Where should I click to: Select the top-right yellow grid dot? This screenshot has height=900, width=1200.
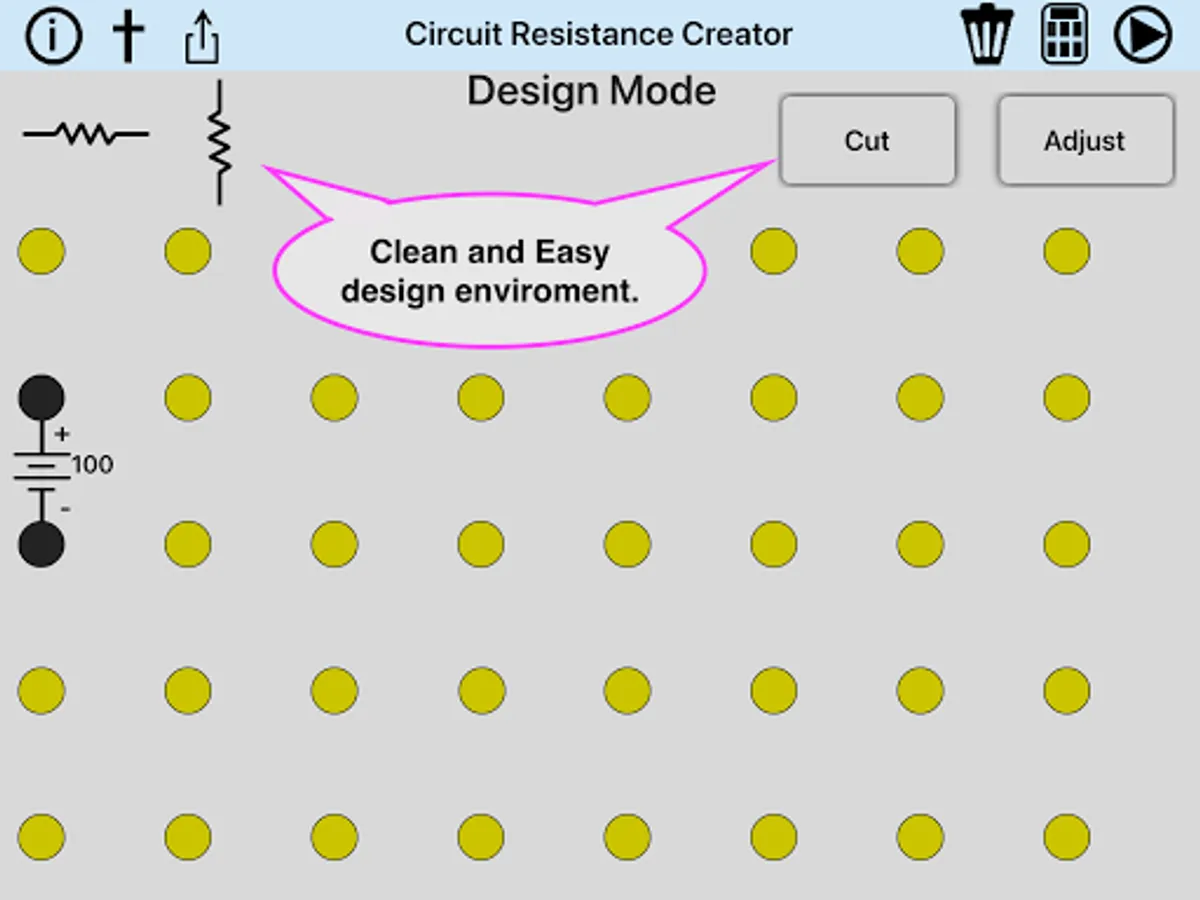[x=1065, y=251]
